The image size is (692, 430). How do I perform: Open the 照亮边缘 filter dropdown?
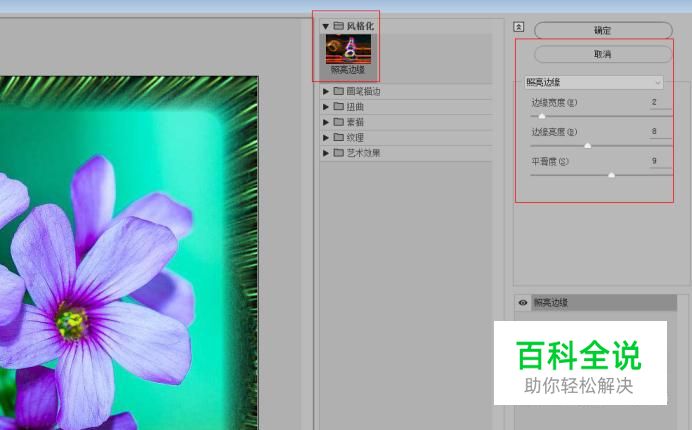[594, 82]
